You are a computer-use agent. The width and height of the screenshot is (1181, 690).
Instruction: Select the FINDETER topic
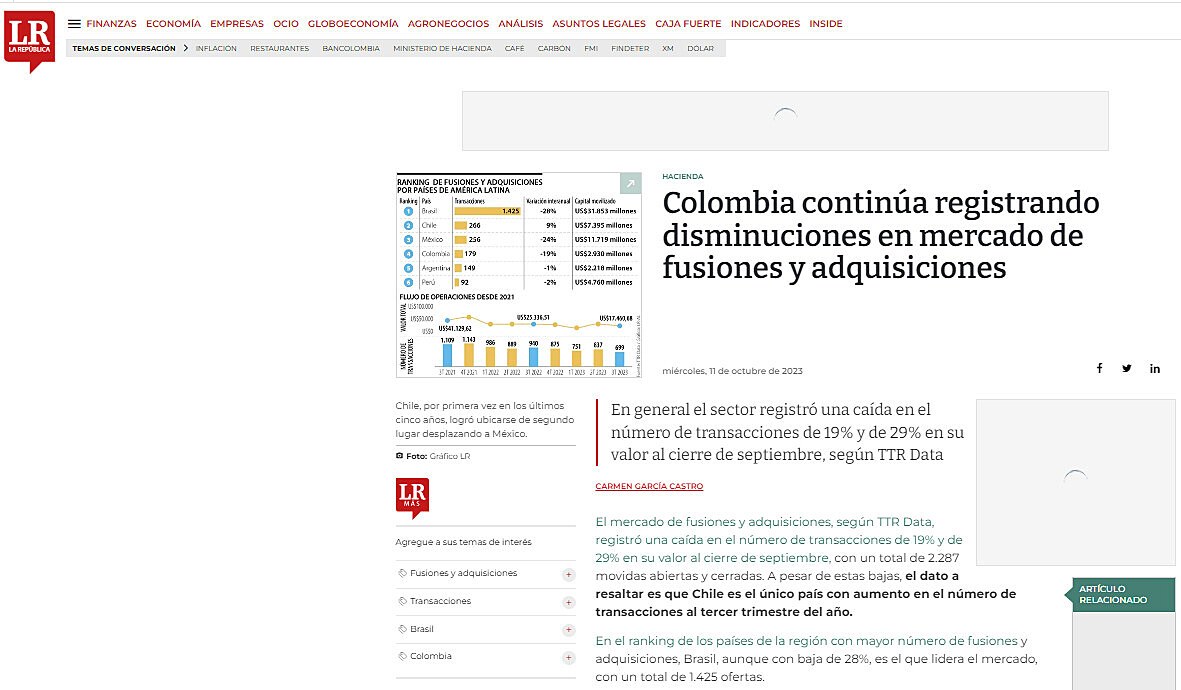tap(630, 48)
